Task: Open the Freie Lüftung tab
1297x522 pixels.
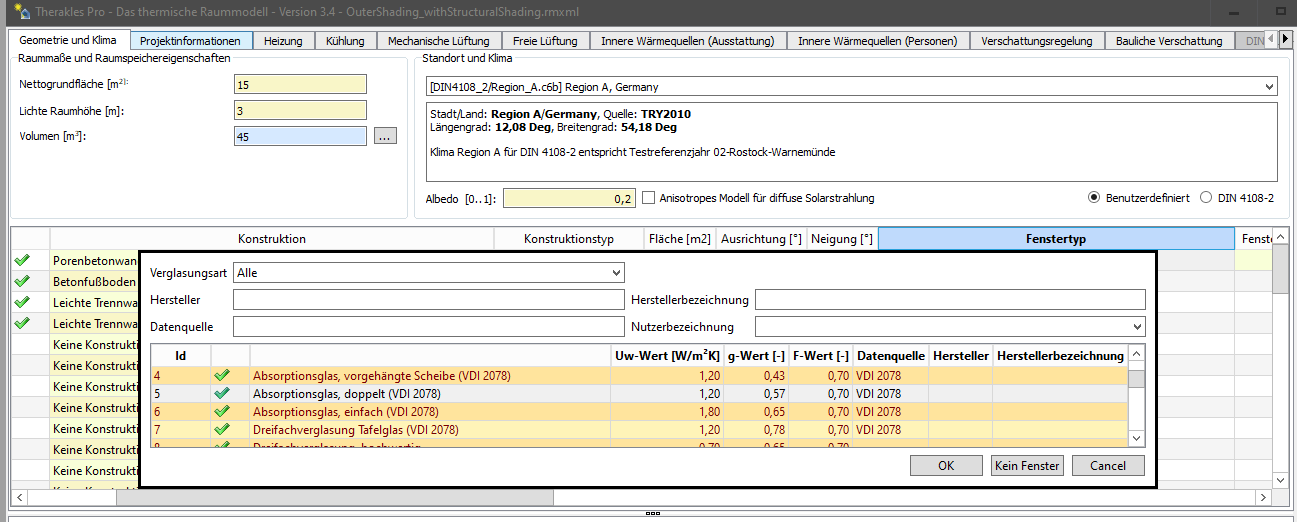Action: [x=545, y=41]
